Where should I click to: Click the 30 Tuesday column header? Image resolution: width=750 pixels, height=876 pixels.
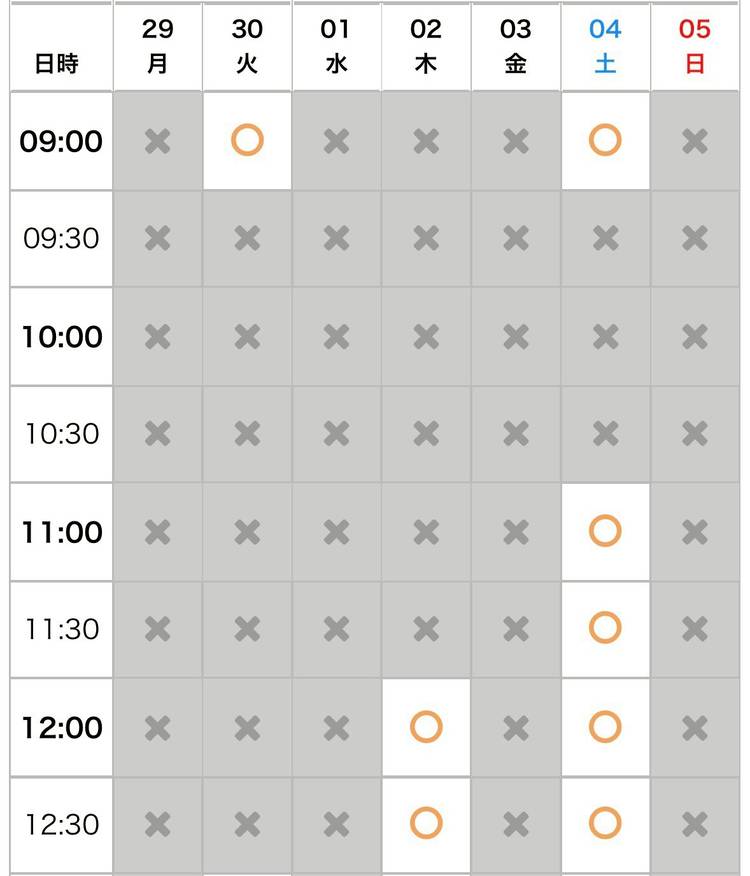coord(247,46)
